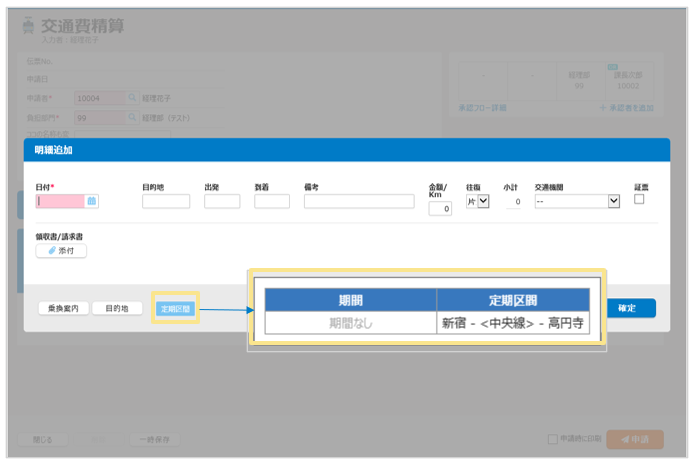Click the 金額/Km amount field
This screenshot has width=697, height=467.
tap(440, 209)
